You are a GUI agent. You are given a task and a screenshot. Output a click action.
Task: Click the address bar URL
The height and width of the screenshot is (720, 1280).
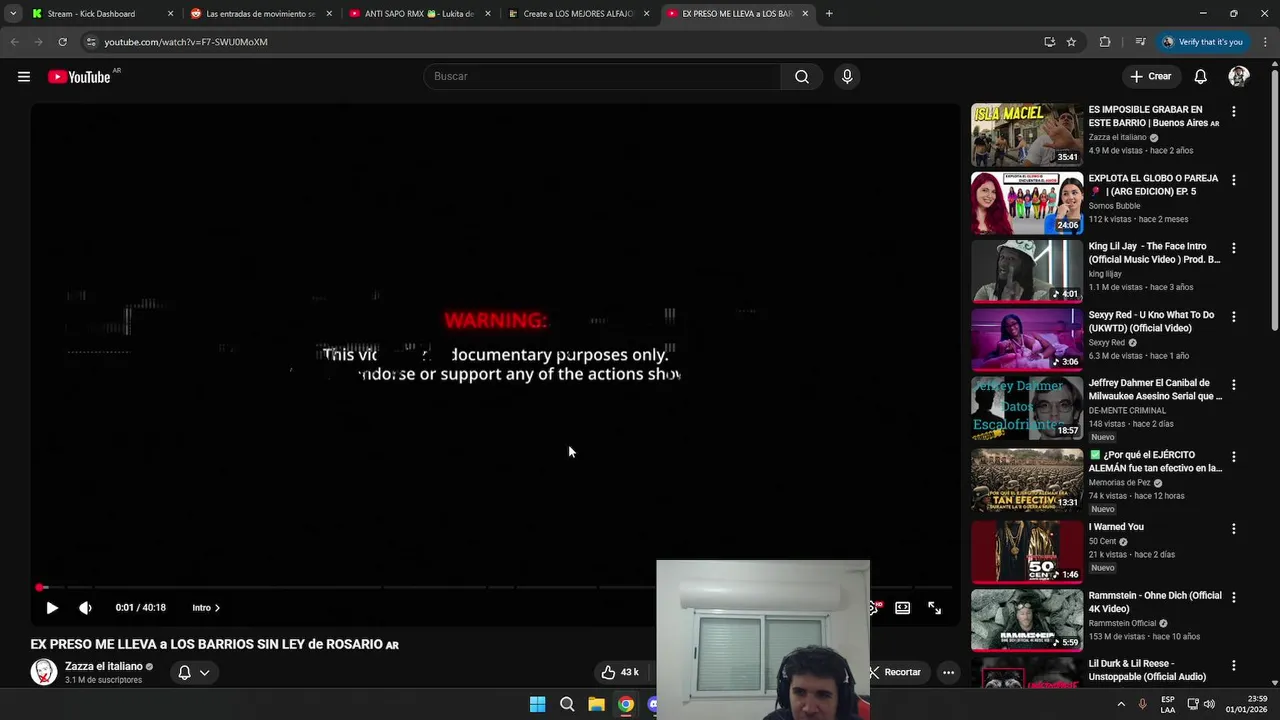(186, 42)
